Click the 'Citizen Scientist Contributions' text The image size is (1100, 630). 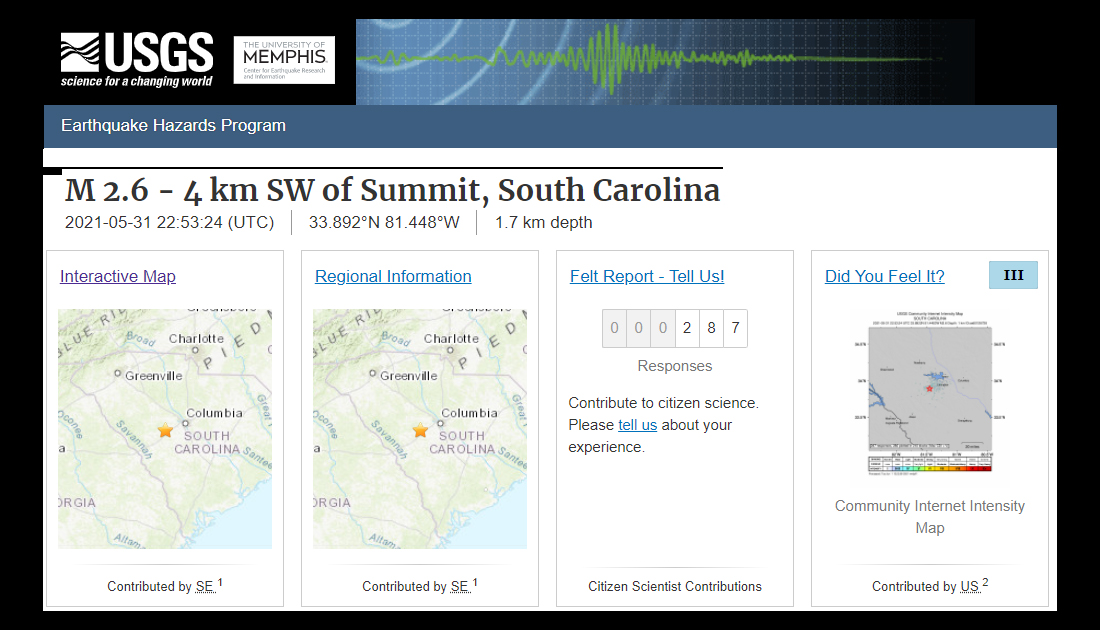[675, 587]
